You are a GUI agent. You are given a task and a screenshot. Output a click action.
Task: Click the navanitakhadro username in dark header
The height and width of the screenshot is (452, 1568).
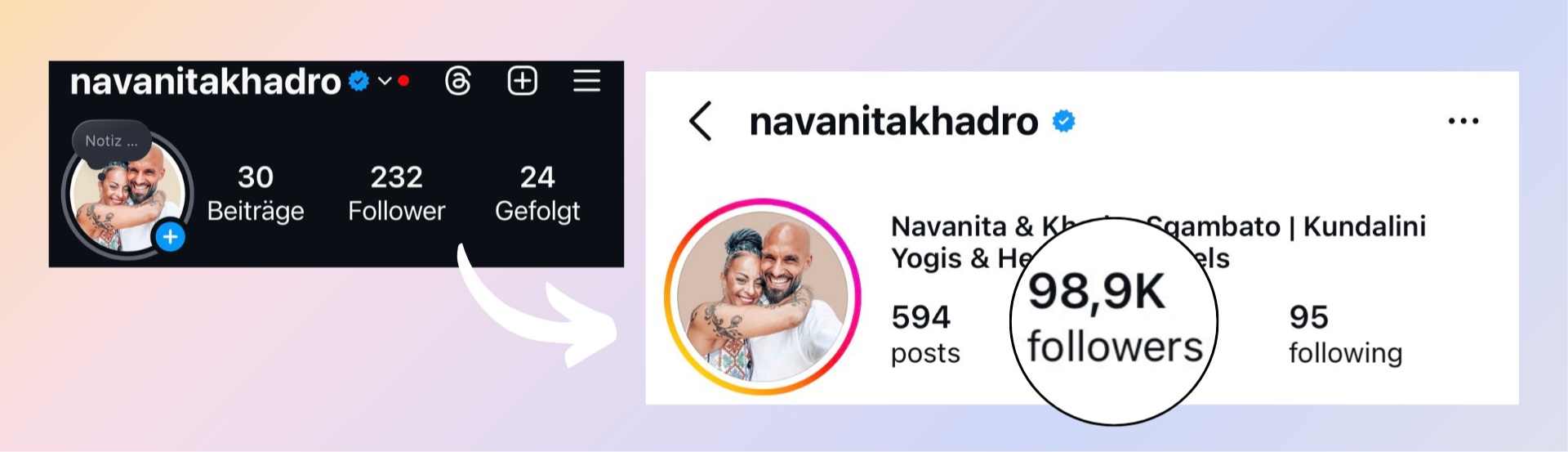[x=205, y=81]
